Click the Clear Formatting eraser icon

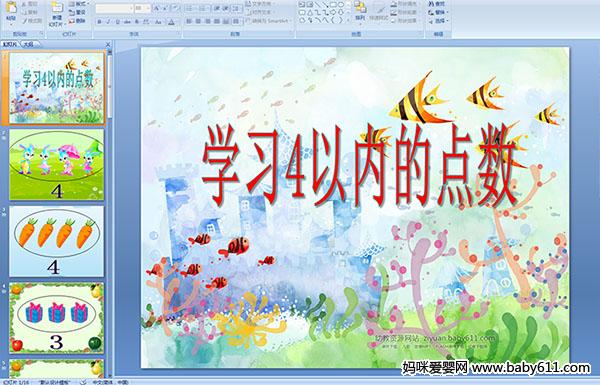coord(176,8)
